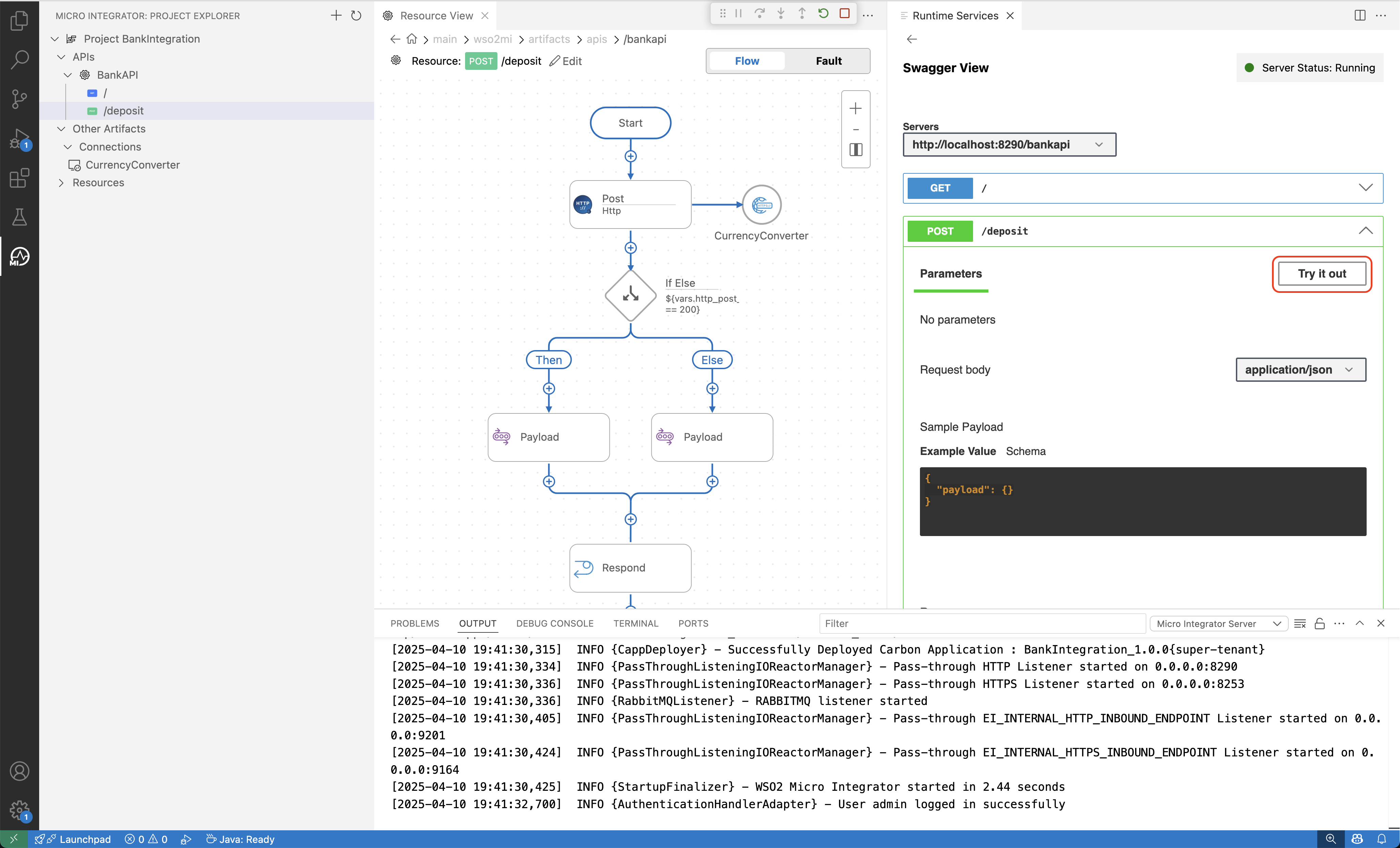Collapse the Project BankIntegration tree
Image resolution: width=1400 pixels, height=848 pixels.
coord(54,38)
